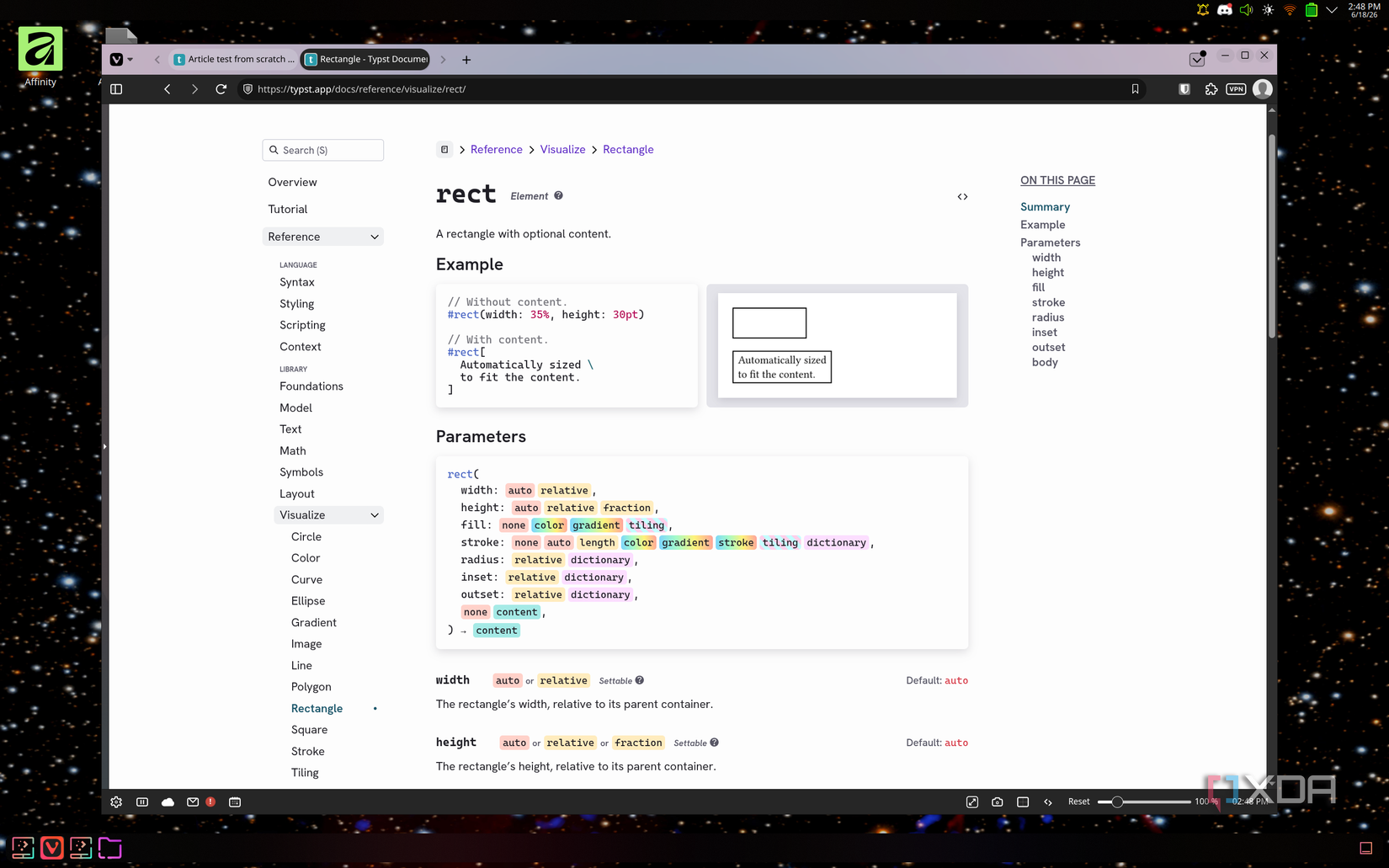Toggle tab tiling icon in status bar

point(142,802)
